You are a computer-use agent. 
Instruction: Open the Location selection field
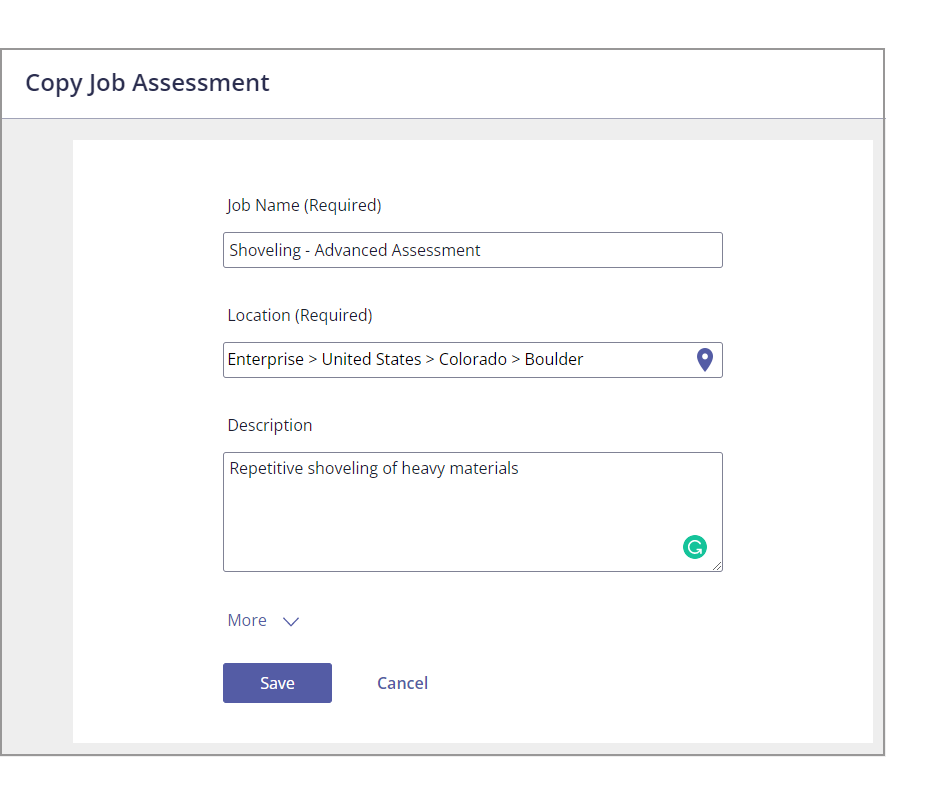(472, 360)
